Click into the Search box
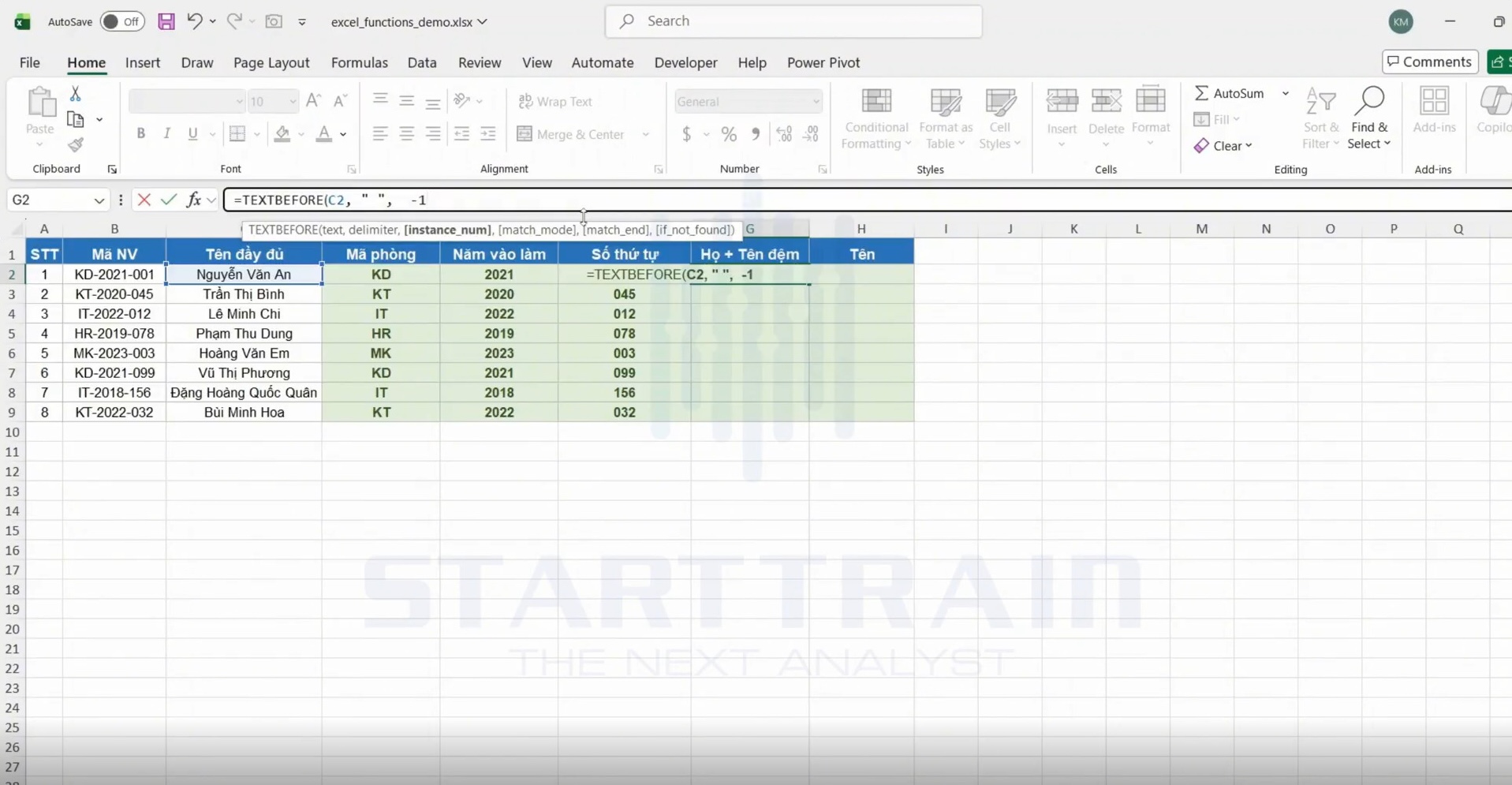 pos(793,21)
